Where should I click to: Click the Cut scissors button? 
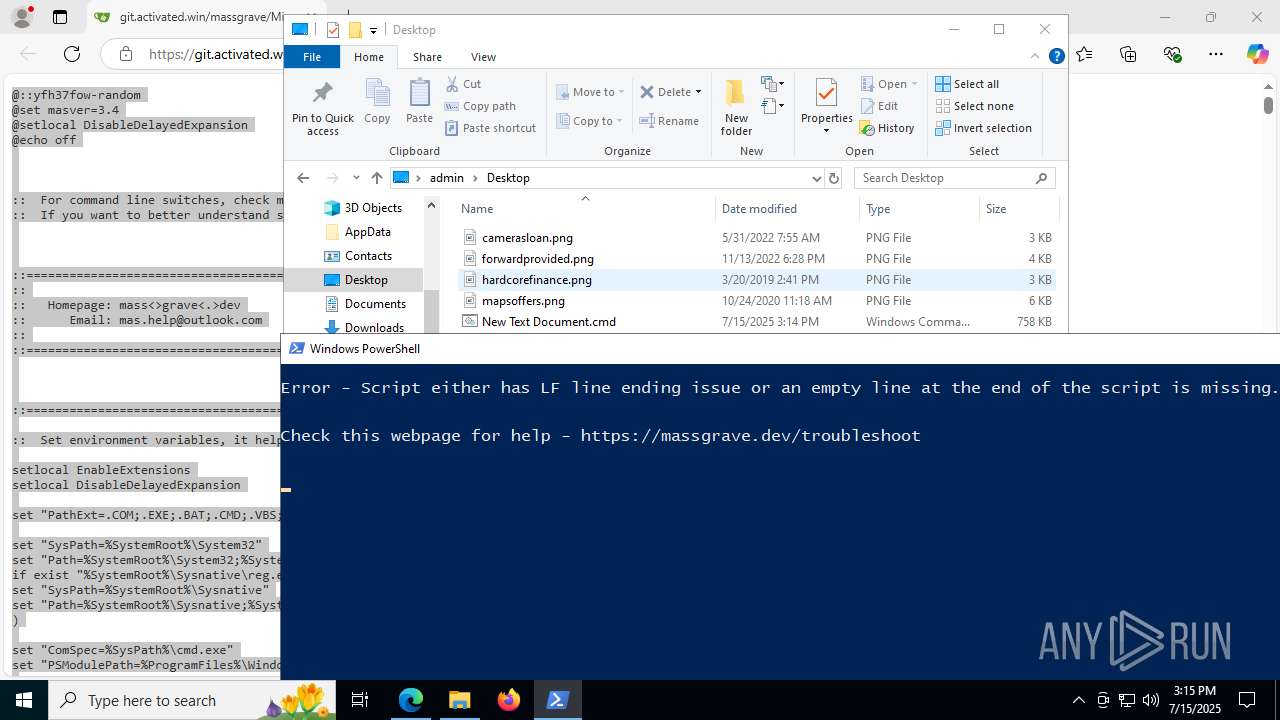pos(463,84)
